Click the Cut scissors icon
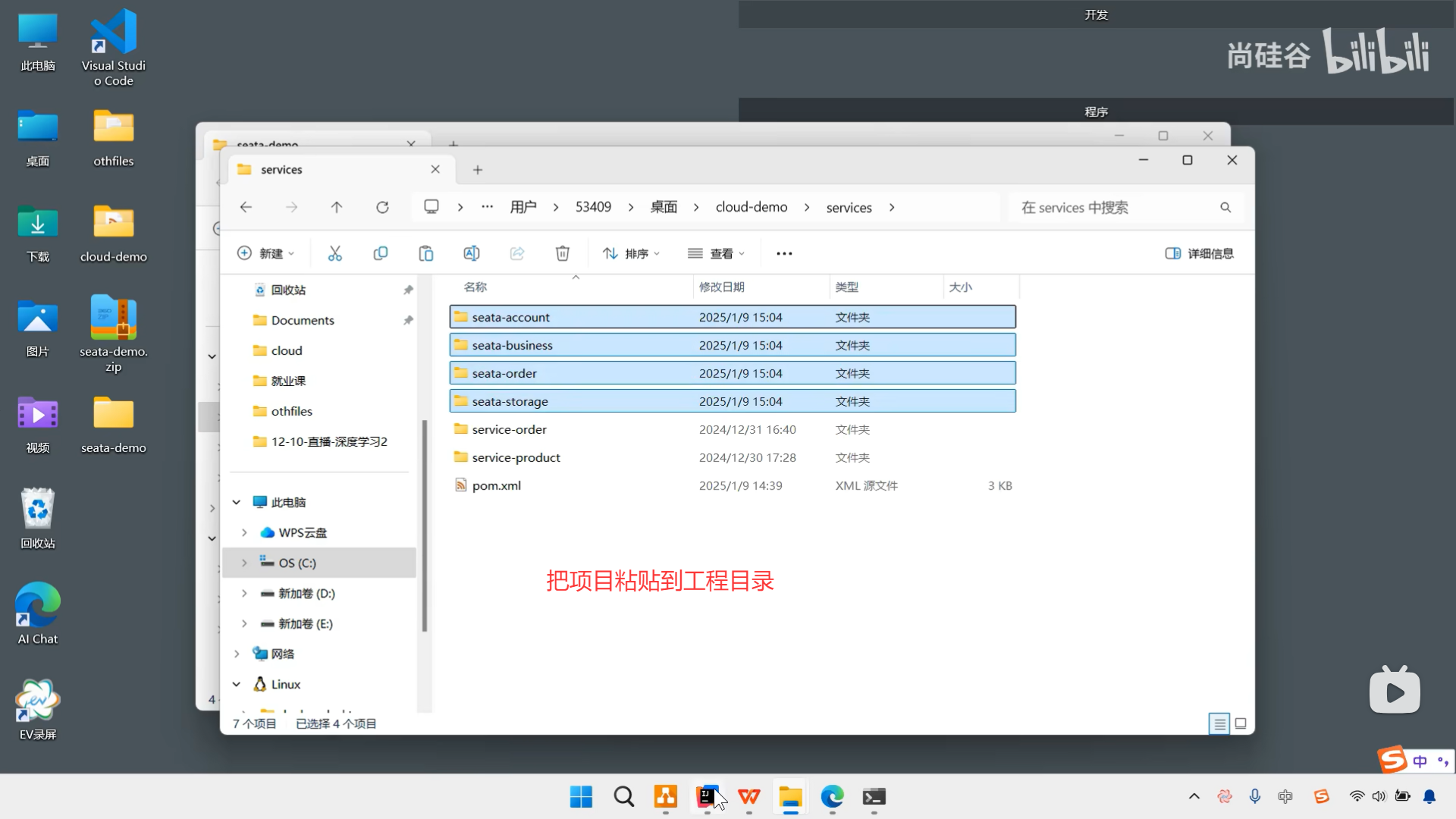Viewport: 1456px width, 819px height. point(334,253)
